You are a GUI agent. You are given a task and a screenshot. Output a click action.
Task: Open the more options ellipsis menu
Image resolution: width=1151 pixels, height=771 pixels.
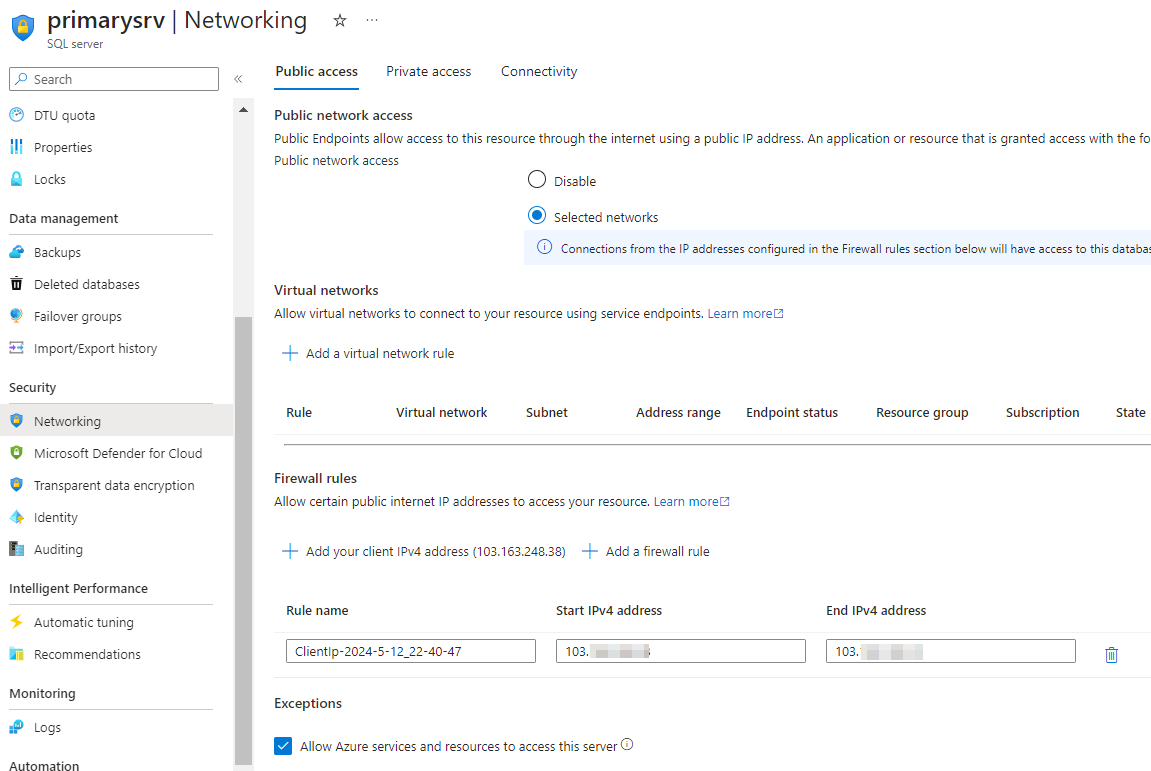(372, 20)
